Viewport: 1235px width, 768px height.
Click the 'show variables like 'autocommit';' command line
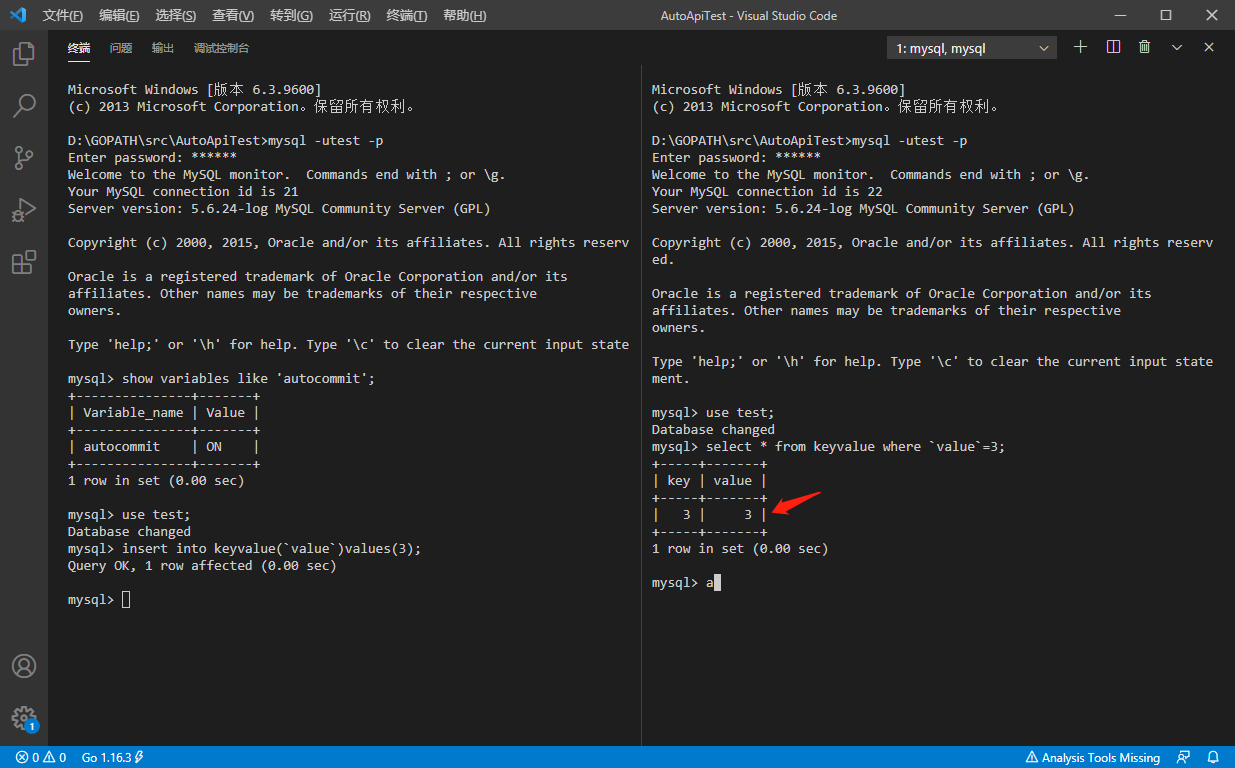(x=221, y=379)
